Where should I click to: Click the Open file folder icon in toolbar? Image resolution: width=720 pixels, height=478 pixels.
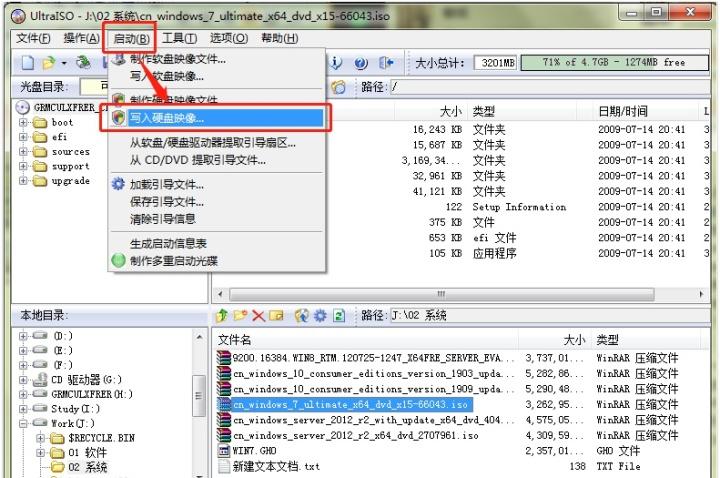coord(48,62)
